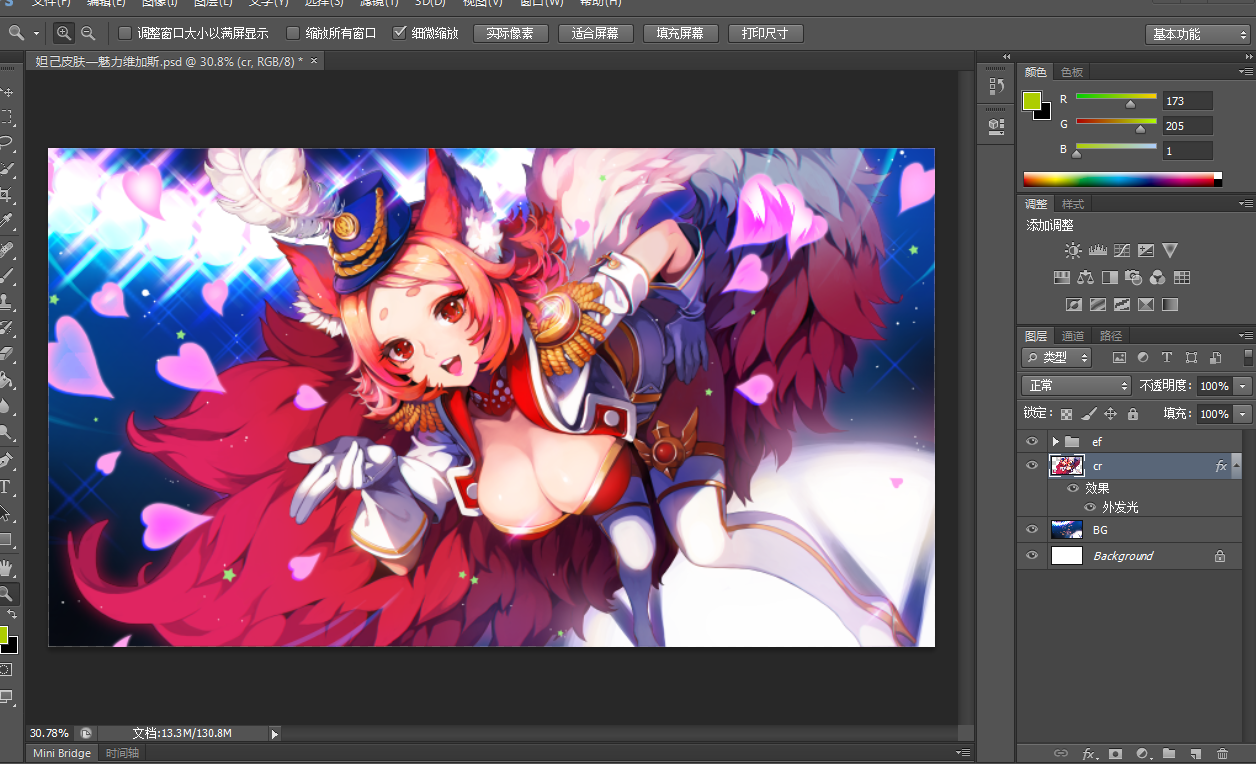Switch to the Paths tab
Viewport: 1256px width, 764px height.
(1110, 335)
